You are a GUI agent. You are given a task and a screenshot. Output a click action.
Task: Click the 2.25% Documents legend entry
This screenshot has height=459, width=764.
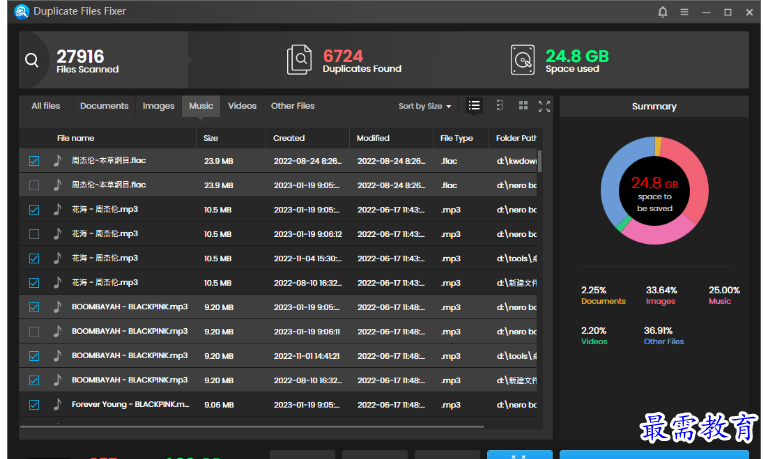pyautogui.click(x=603, y=295)
